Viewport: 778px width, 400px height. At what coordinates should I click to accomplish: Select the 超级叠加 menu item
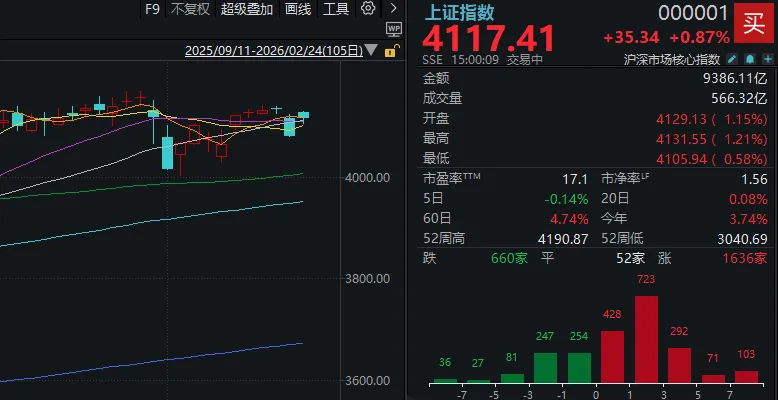(244, 9)
